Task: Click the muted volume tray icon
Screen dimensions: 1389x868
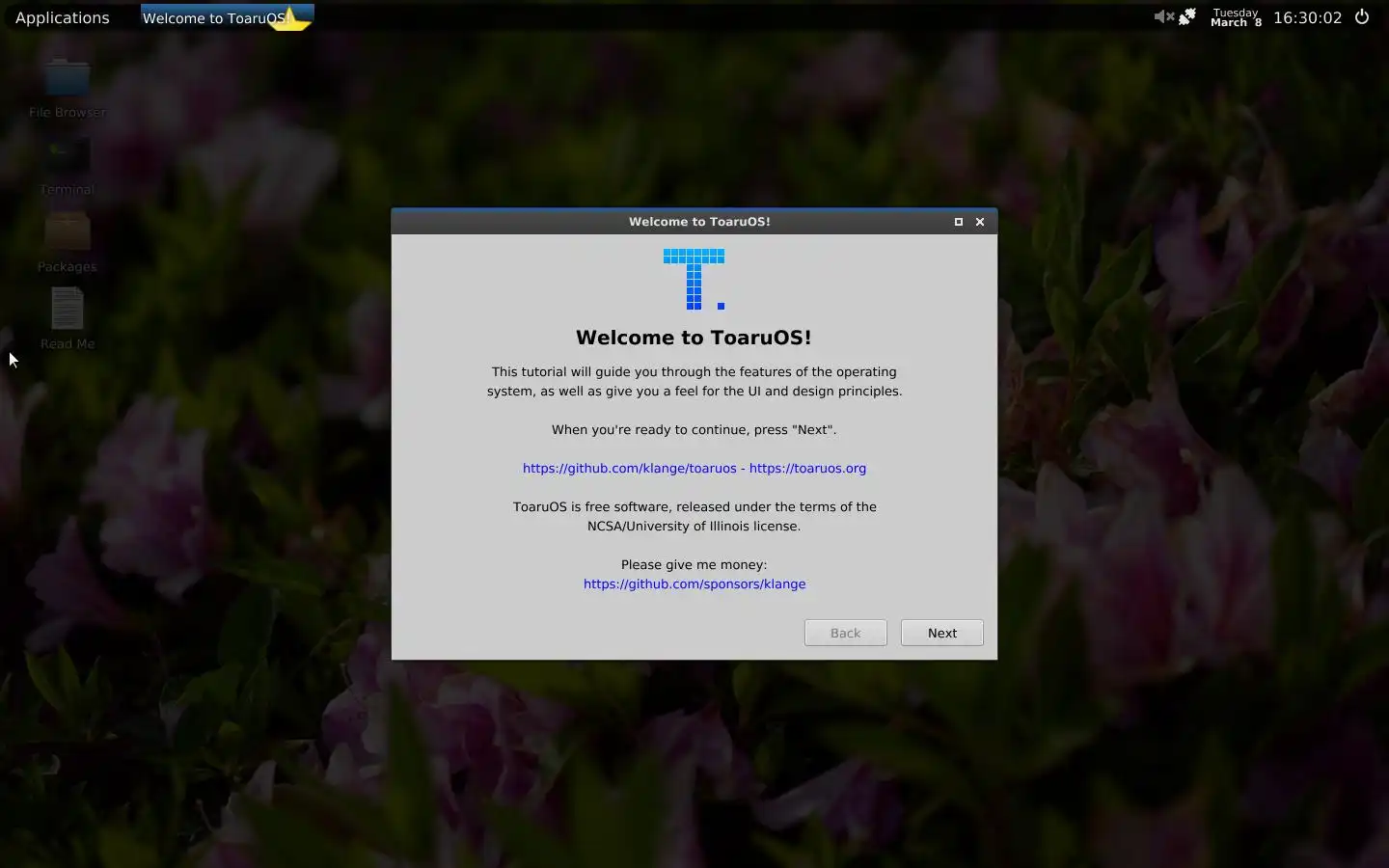Action: pyautogui.click(x=1163, y=16)
